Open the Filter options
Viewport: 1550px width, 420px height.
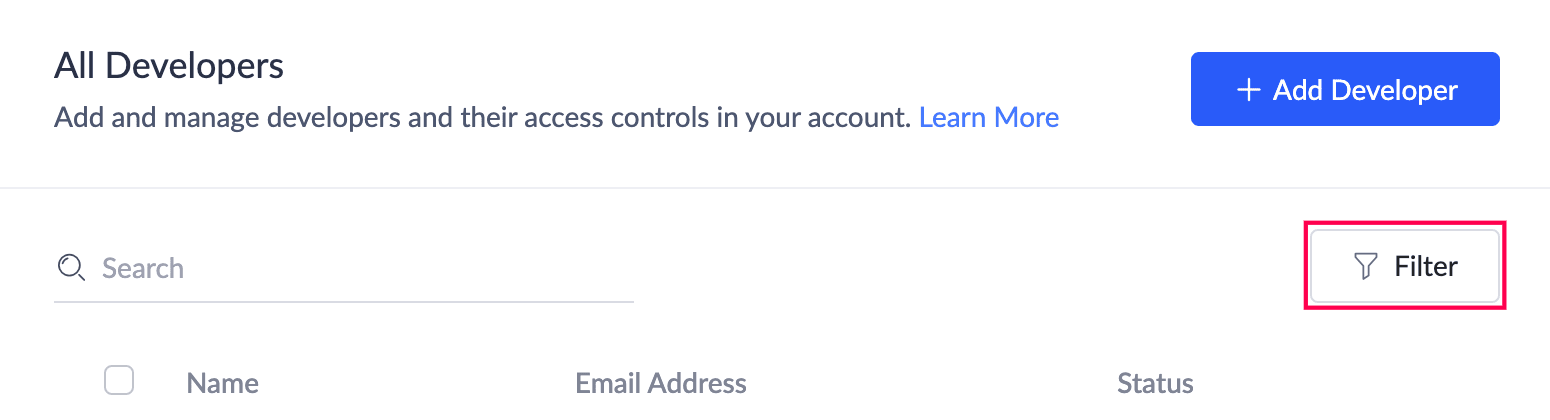coord(1404,266)
